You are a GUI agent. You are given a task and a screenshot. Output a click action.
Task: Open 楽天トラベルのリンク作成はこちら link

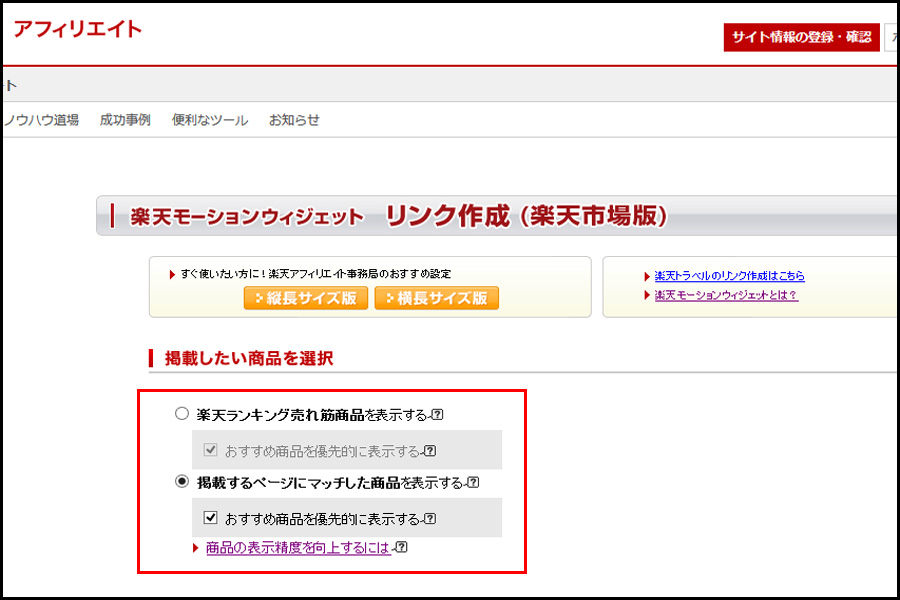(x=730, y=276)
